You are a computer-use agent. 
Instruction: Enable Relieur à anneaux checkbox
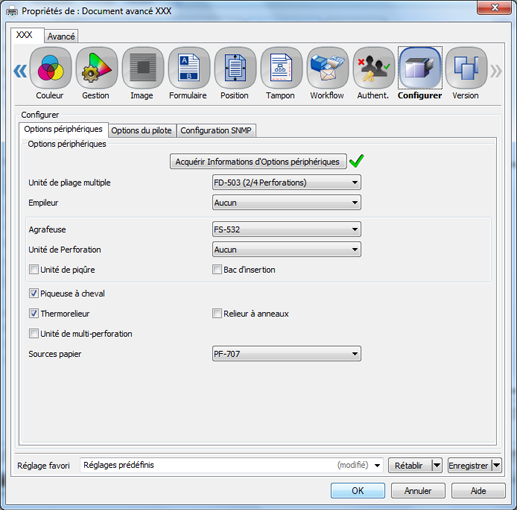click(217, 313)
